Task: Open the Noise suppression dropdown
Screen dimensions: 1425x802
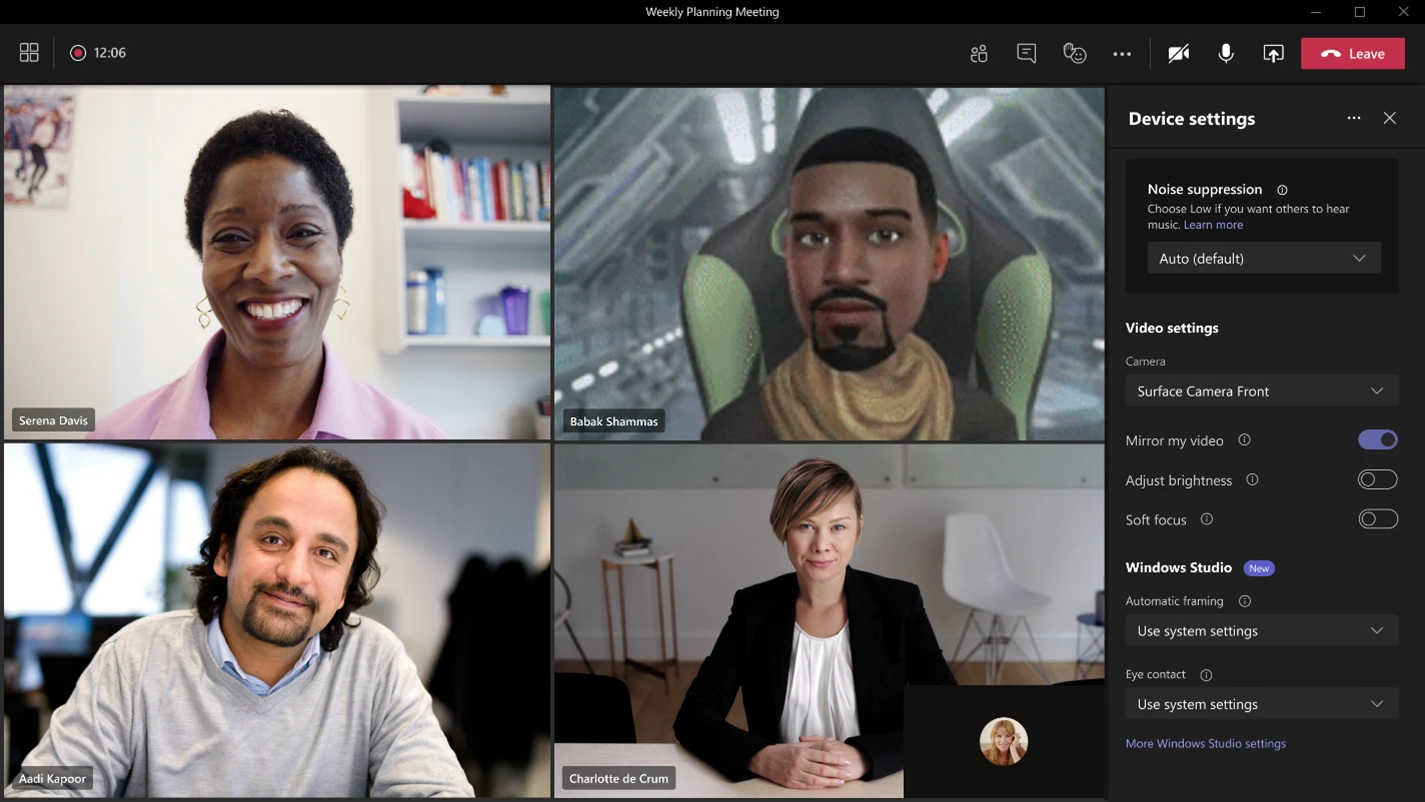Action: point(1263,257)
